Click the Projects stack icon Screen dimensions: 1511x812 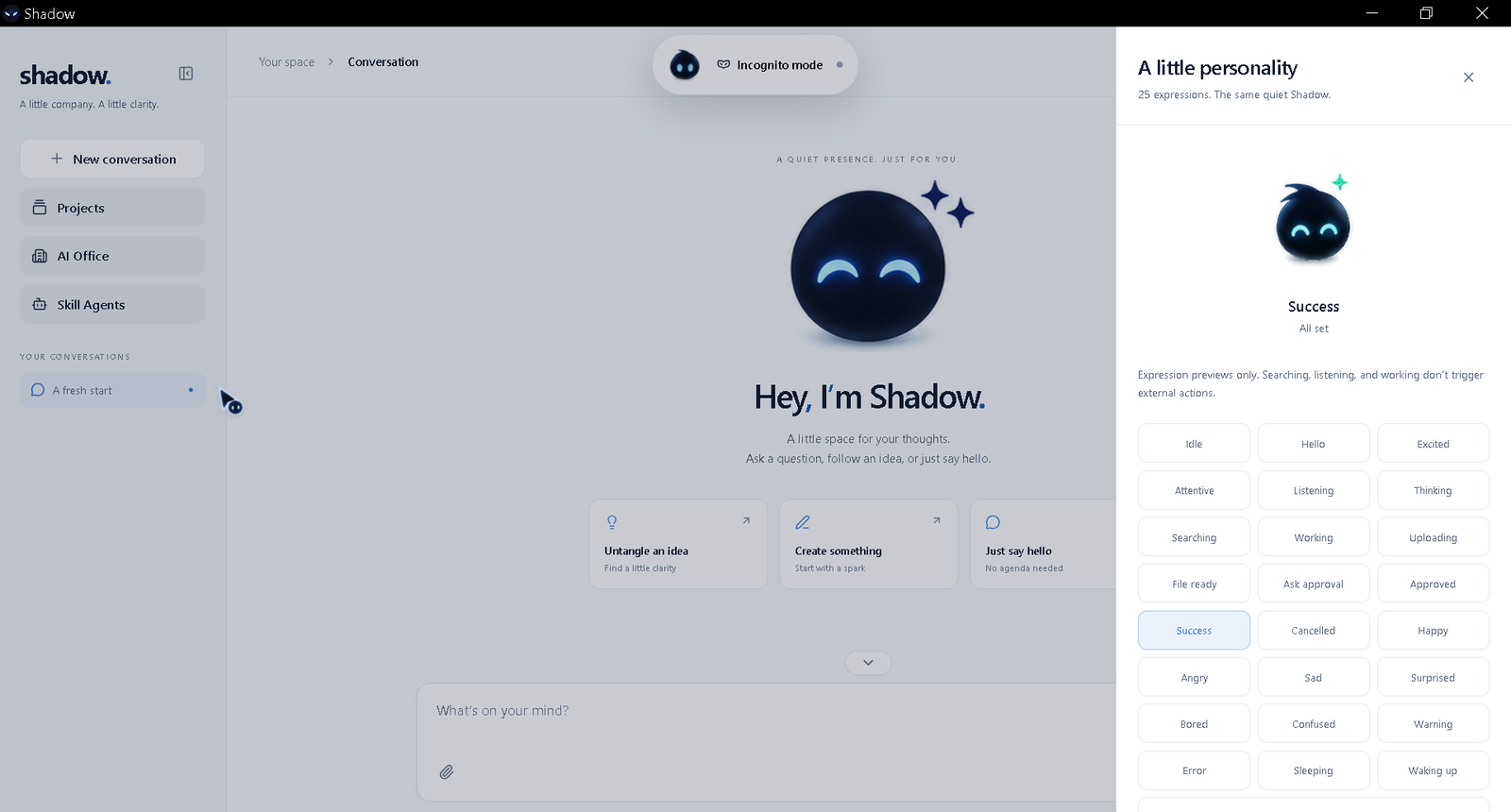pos(40,208)
